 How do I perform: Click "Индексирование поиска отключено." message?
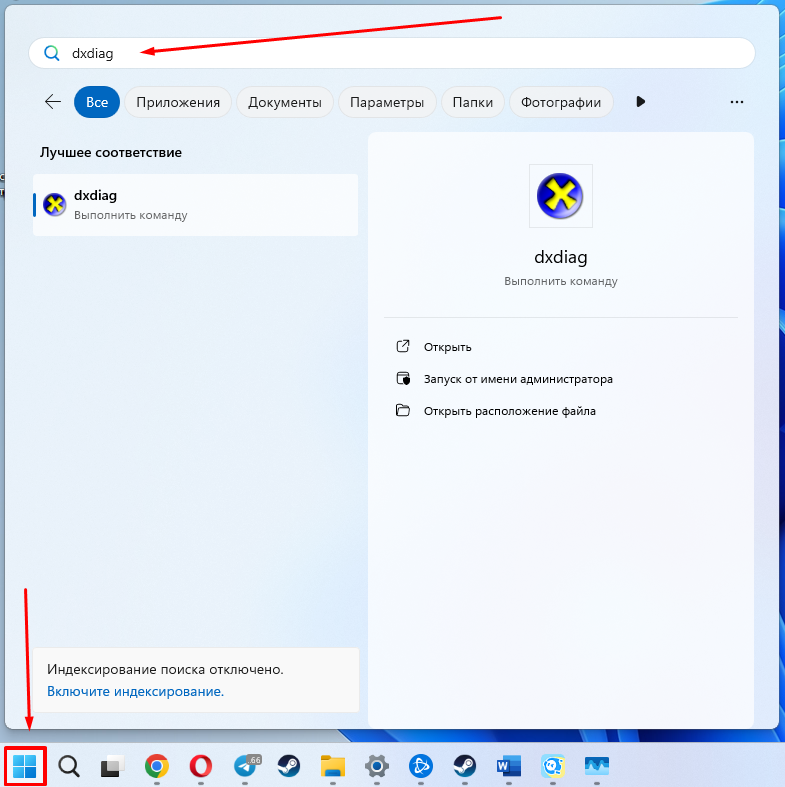(x=165, y=669)
